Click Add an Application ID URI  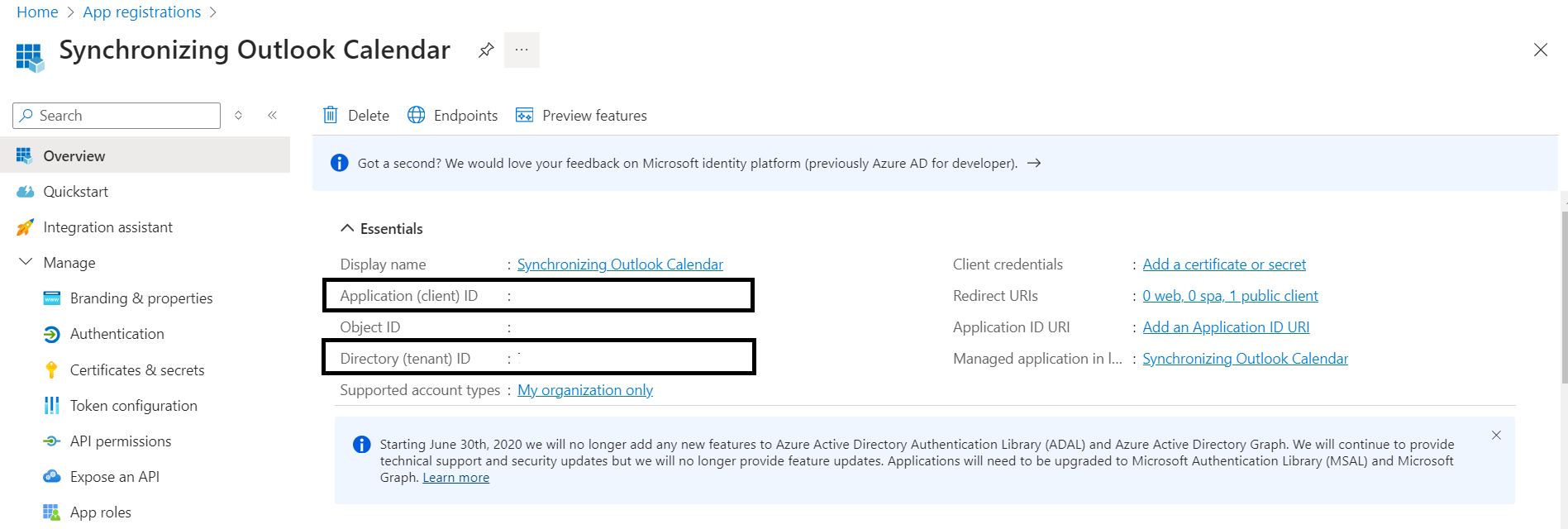tap(1225, 327)
